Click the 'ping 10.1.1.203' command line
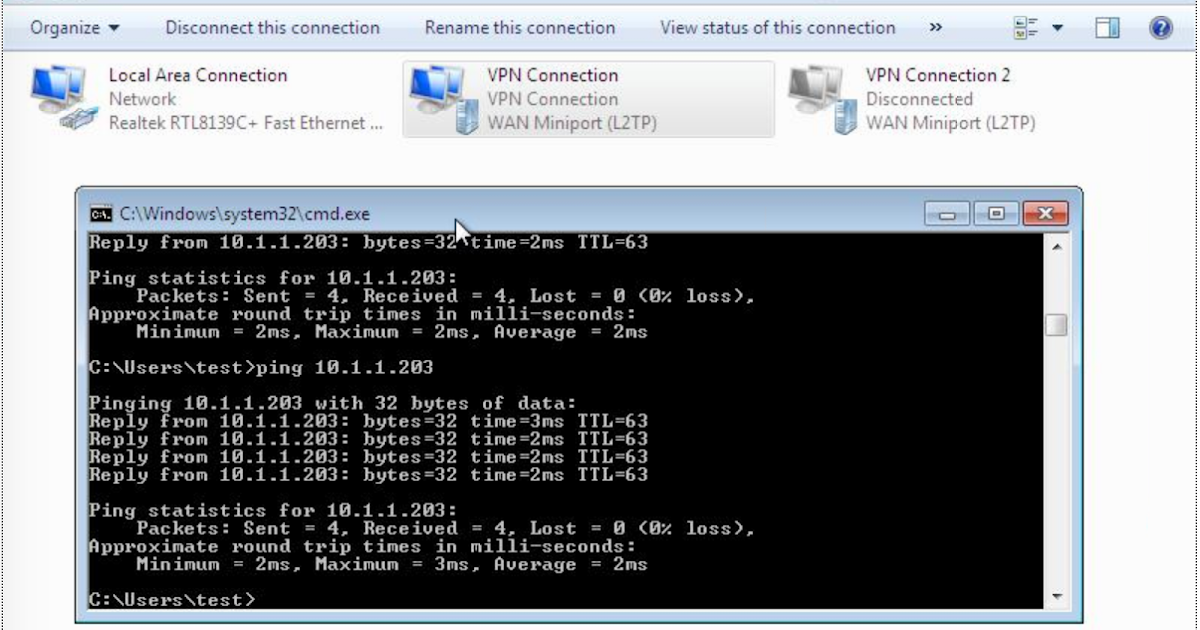The width and height of the screenshot is (1200, 630). (x=261, y=368)
